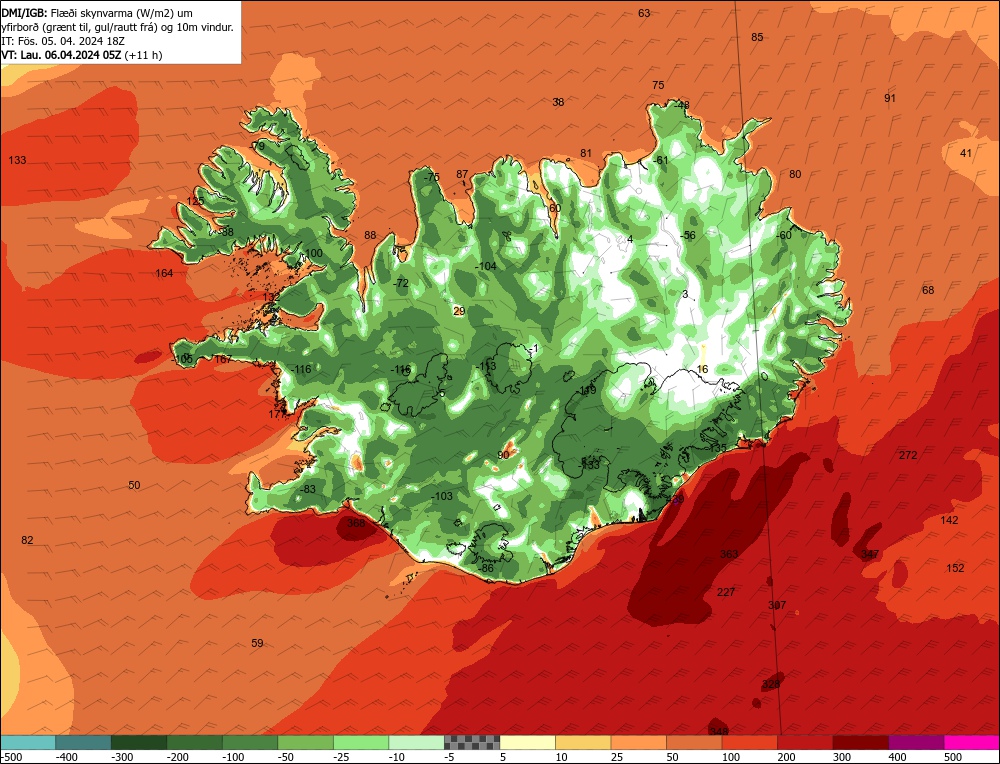1000x764 pixels.
Task: Click the land value '-83' in southwest peninsula
Action: [x=307, y=489]
